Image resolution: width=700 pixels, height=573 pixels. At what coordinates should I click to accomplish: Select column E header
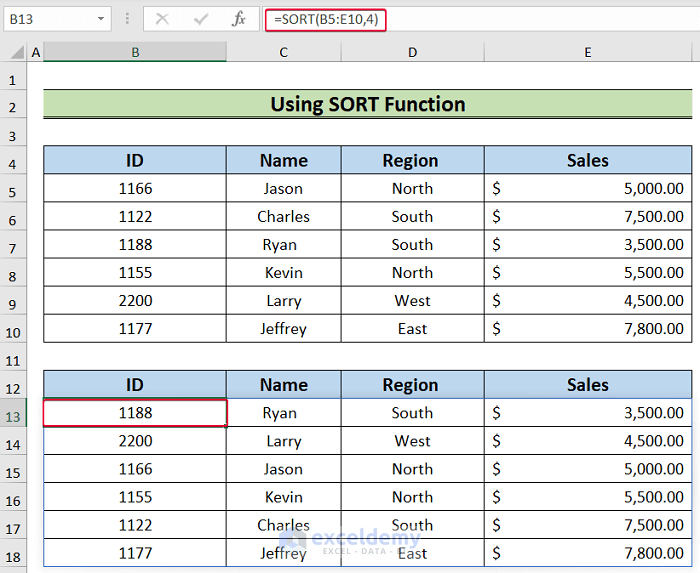click(587, 52)
